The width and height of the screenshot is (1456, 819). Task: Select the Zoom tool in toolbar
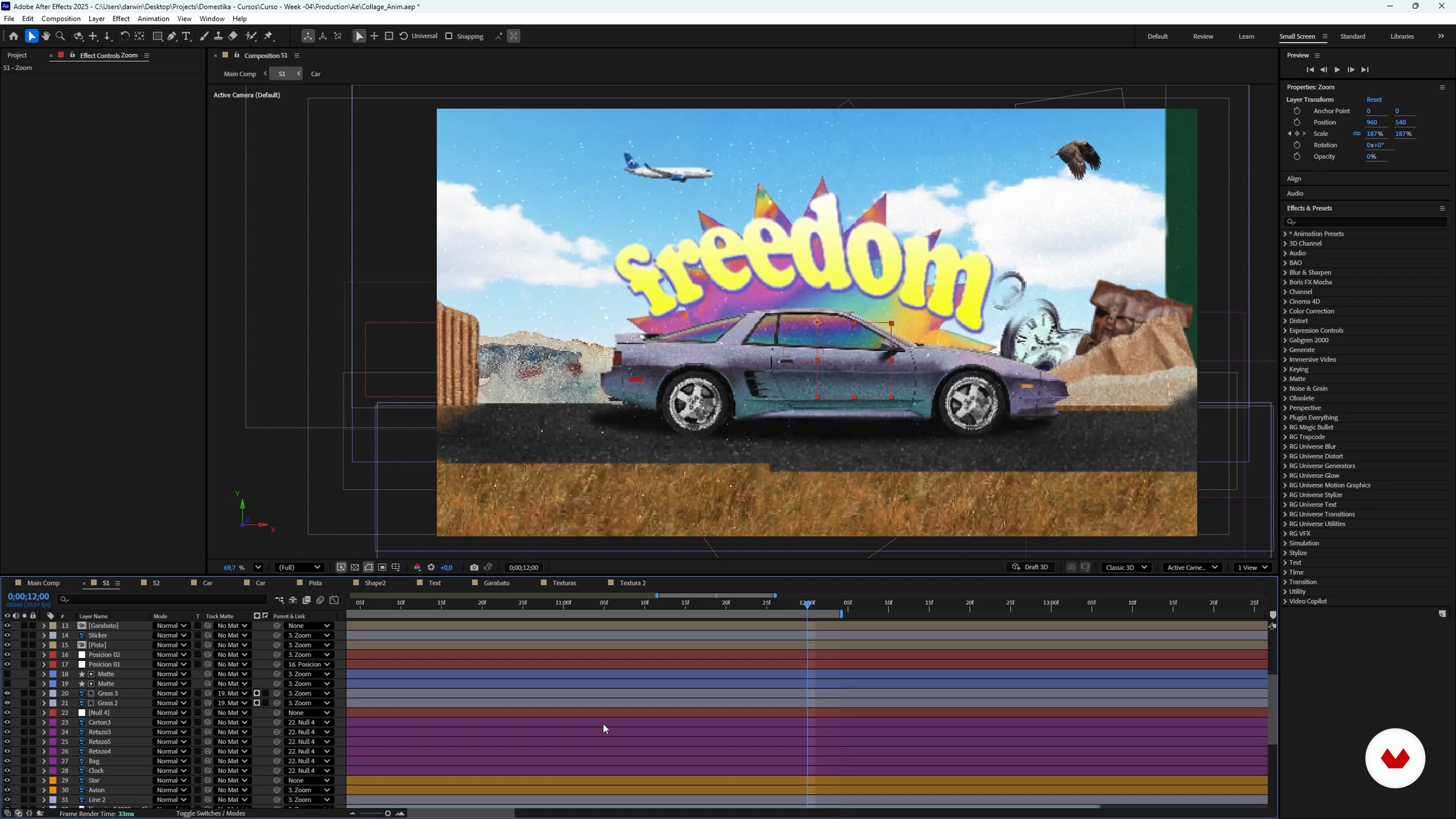pyautogui.click(x=61, y=36)
